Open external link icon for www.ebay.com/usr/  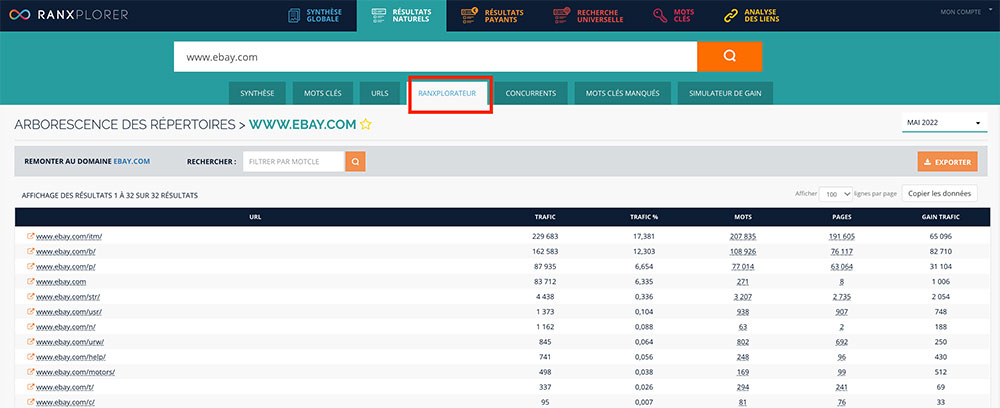click(30, 312)
